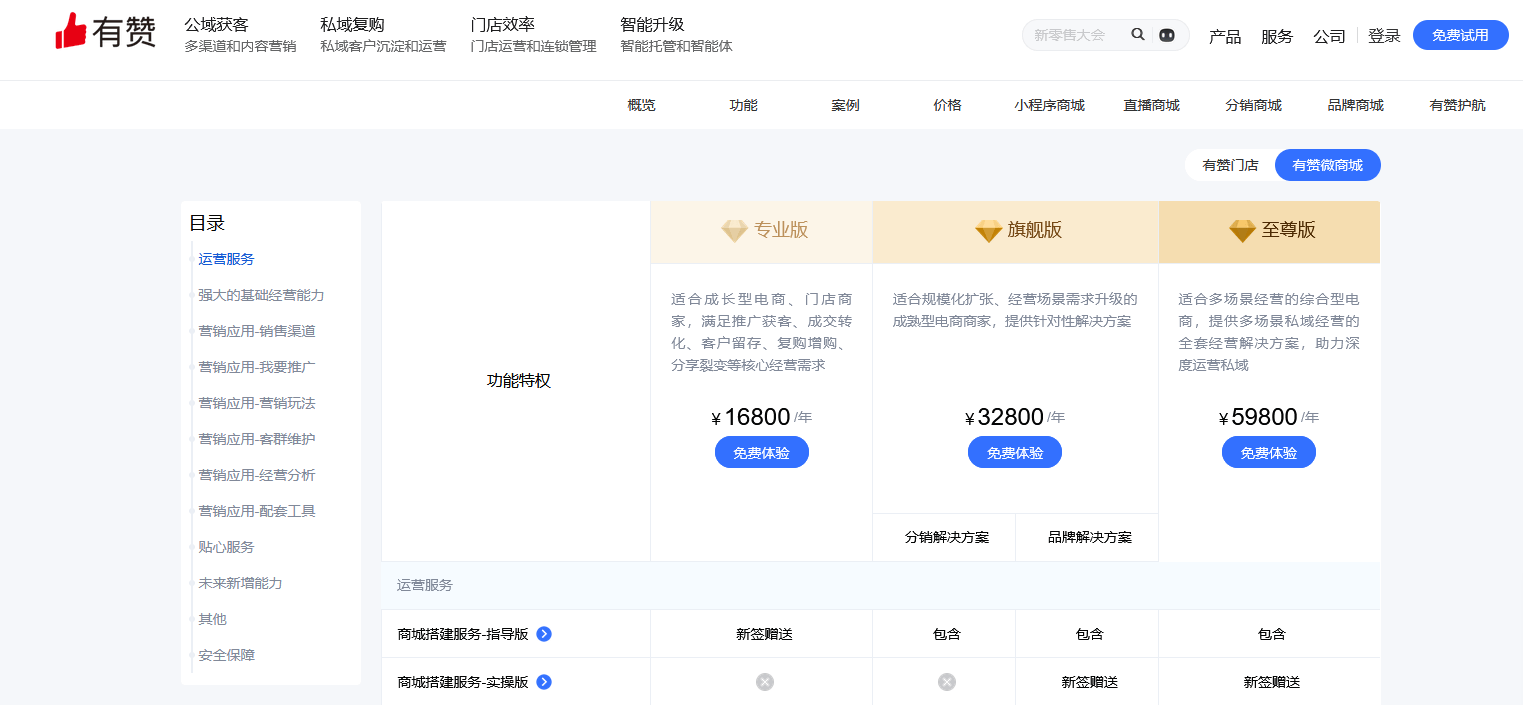
Task: Open the 门店效率 menu
Action: pos(533,35)
